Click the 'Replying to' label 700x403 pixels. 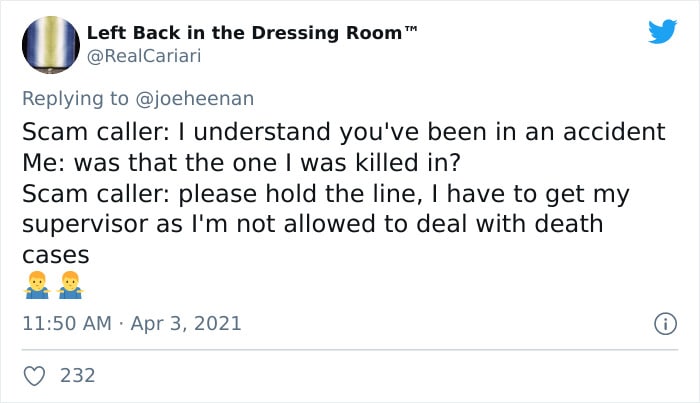pyautogui.click(x=75, y=99)
